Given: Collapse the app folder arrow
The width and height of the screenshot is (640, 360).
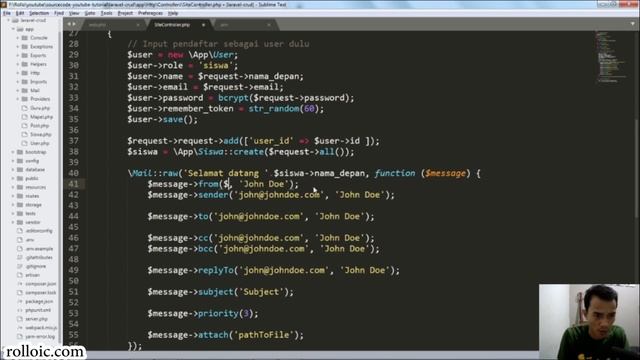Looking at the screenshot, I should point(13,29).
